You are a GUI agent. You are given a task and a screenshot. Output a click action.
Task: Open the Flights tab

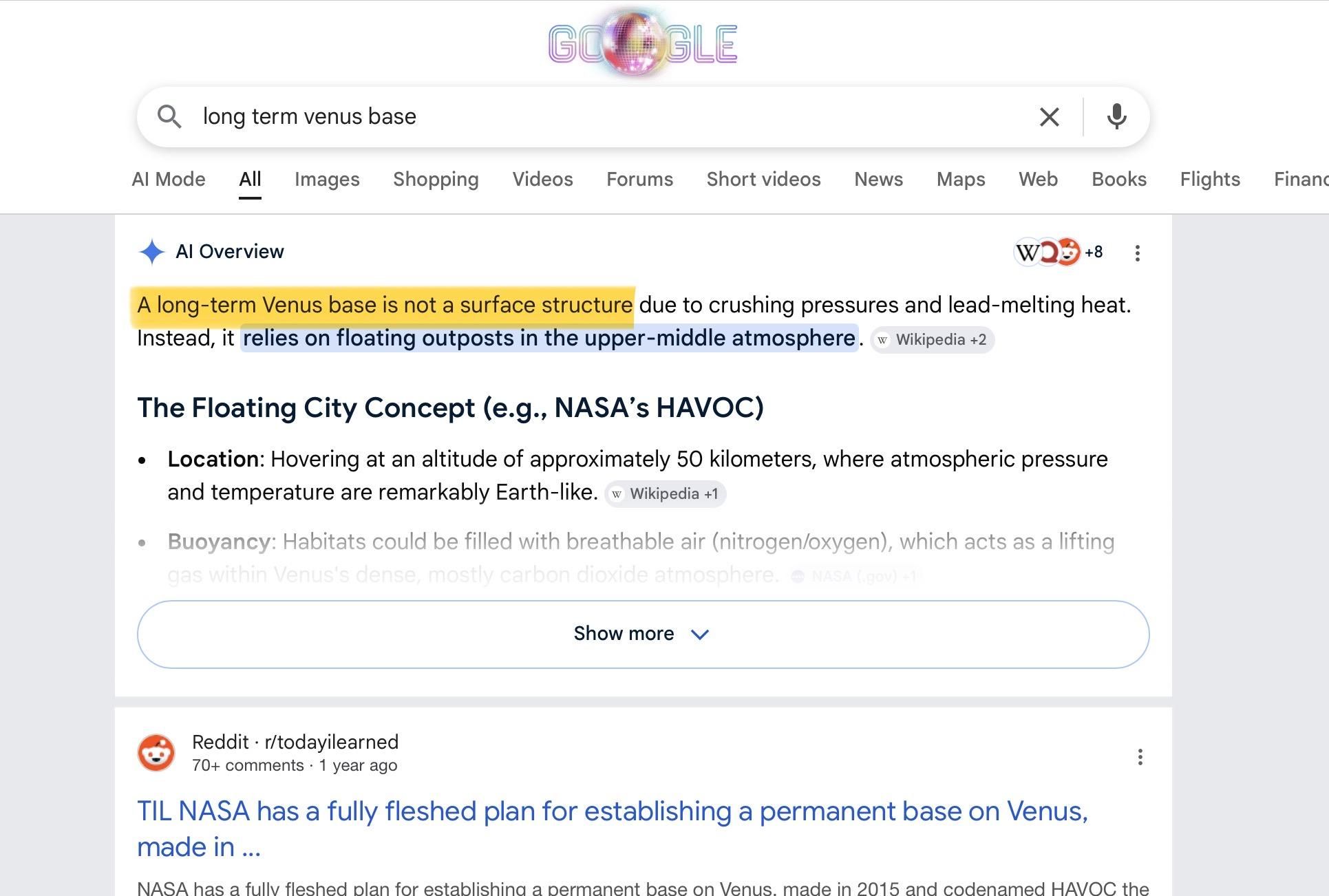[x=1210, y=179]
